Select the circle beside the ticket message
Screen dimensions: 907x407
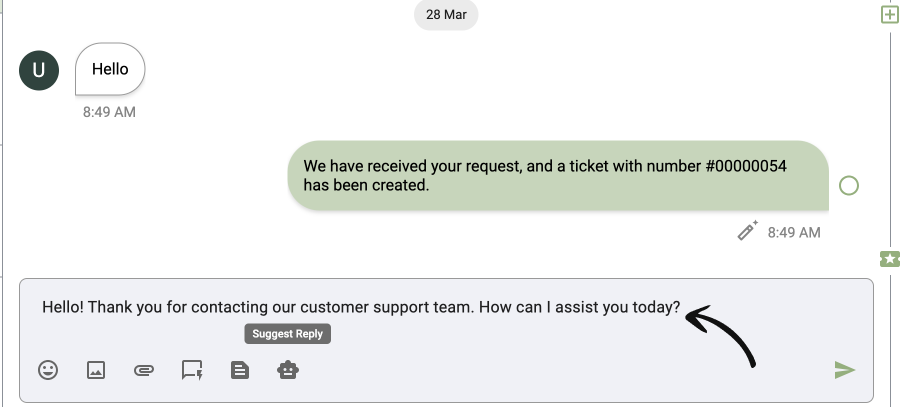[849, 186]
